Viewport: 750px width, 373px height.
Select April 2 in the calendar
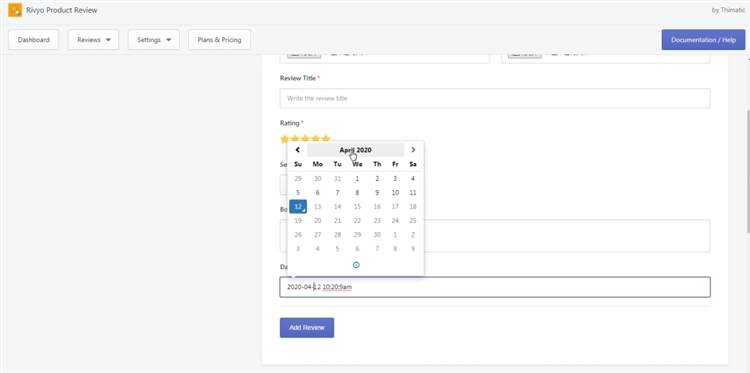[377, 178]
